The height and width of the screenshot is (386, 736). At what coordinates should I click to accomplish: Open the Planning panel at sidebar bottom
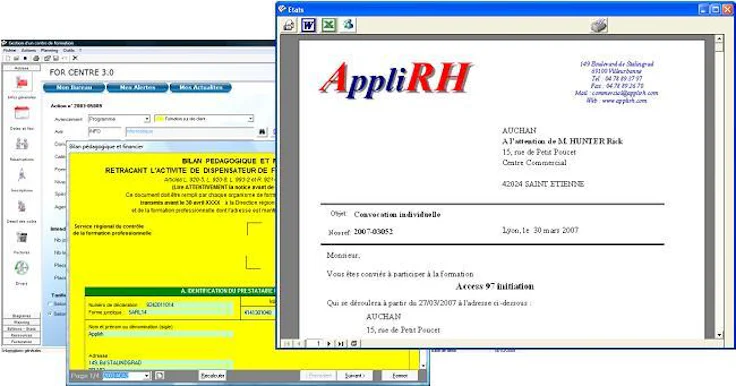click(x=22, y=323)
